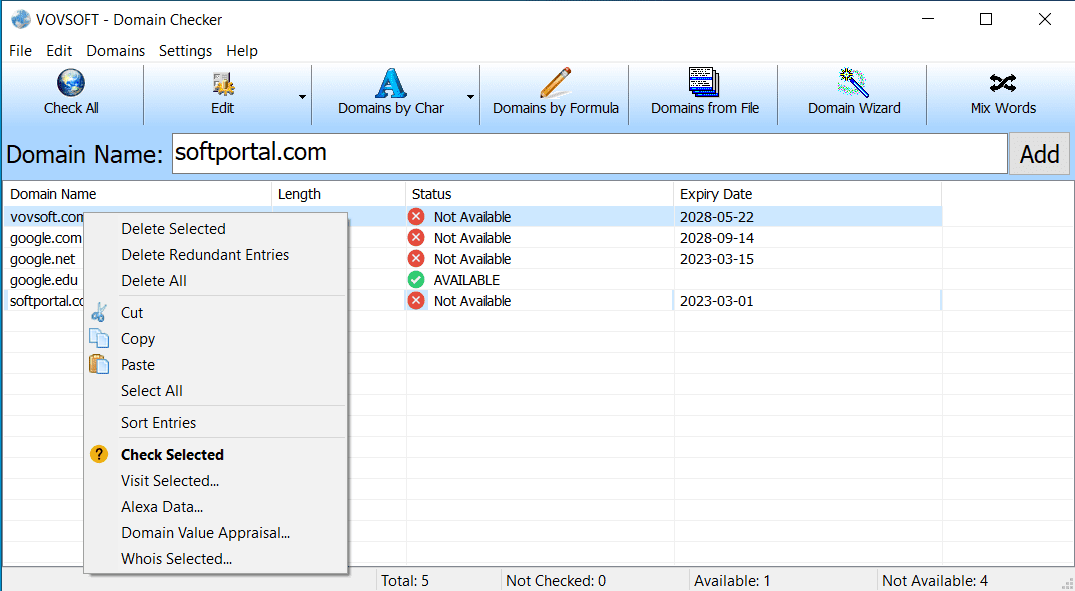Click Available: 1 in status bar
The width and height of the screenshot is (1075, 591).
(x=732, y=581)
